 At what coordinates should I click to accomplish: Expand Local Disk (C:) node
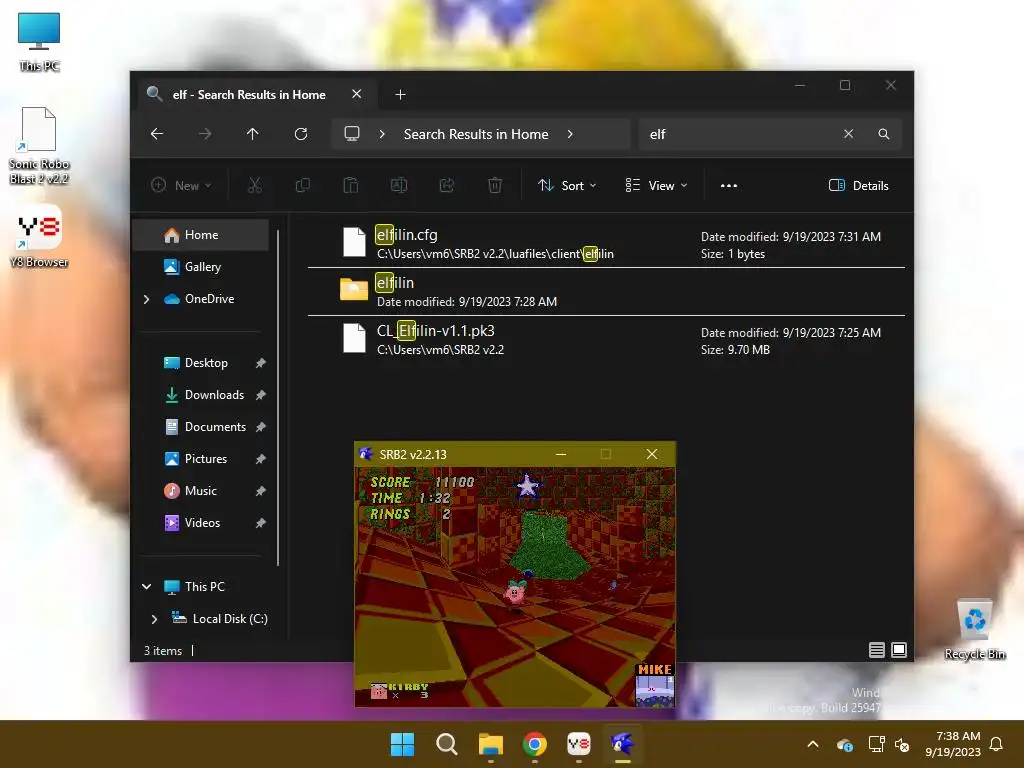pos(154,618)
